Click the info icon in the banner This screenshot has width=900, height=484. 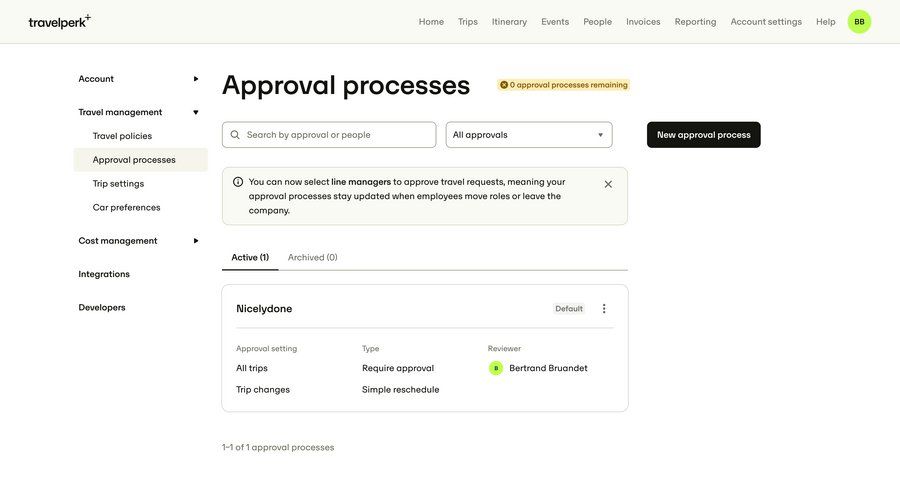(238, 182)
